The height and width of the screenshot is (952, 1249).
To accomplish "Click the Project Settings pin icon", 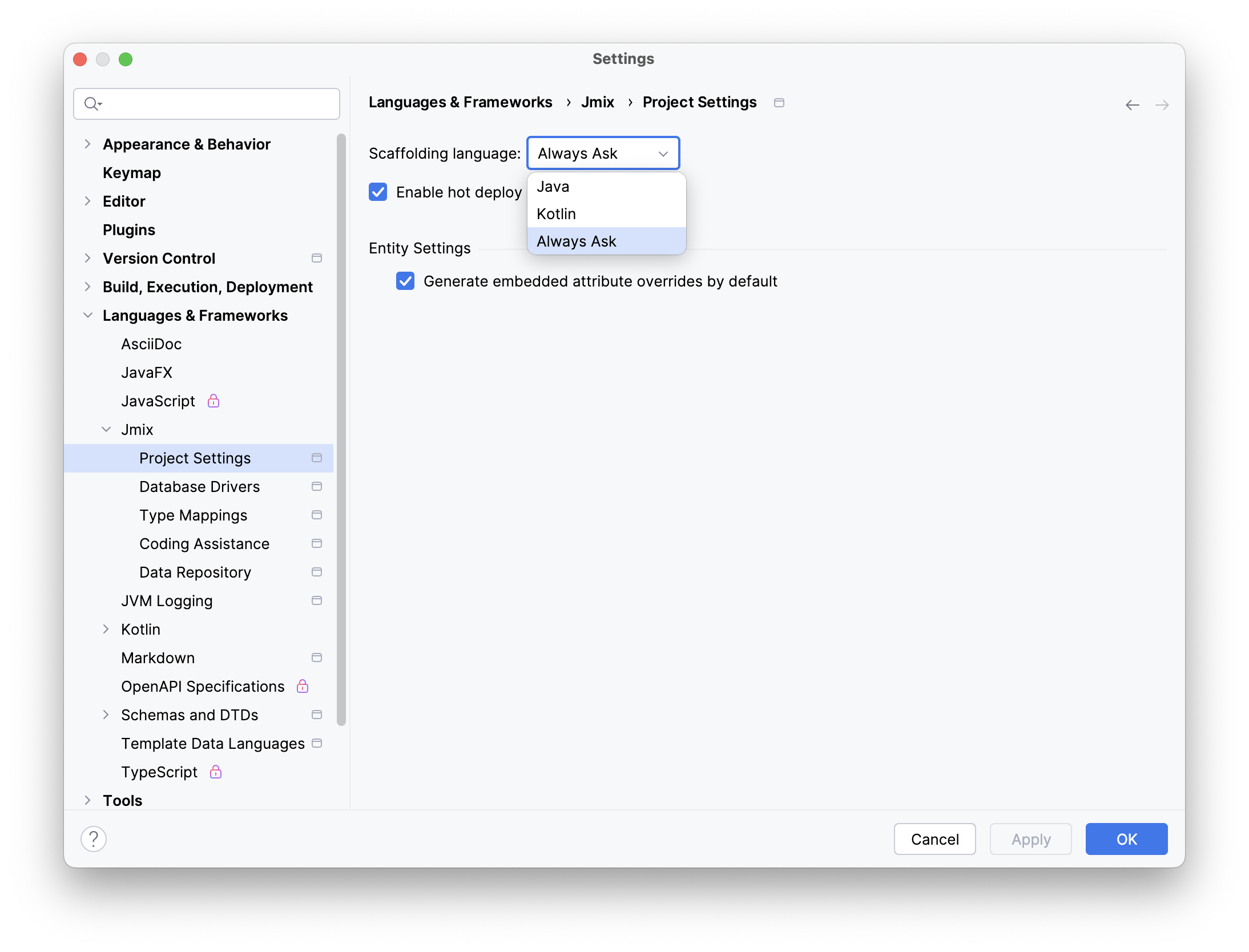I will coord(317,458).
